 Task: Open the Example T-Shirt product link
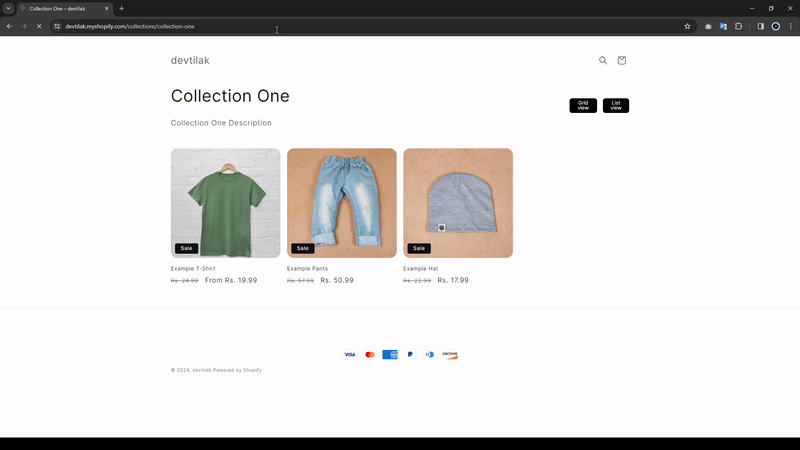(193, 269)
